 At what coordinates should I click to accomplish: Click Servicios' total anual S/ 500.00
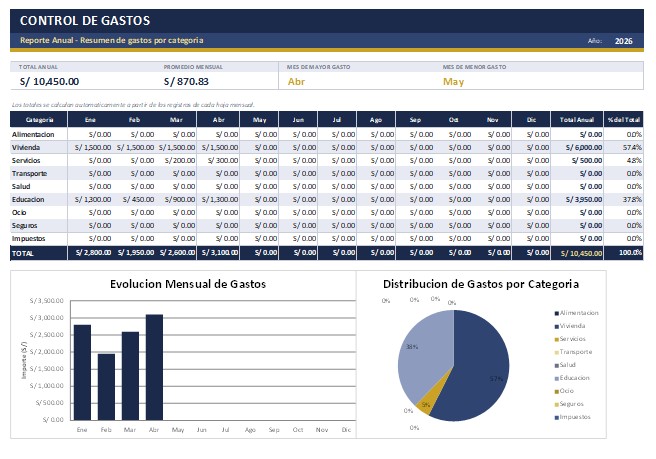[587, 160]
